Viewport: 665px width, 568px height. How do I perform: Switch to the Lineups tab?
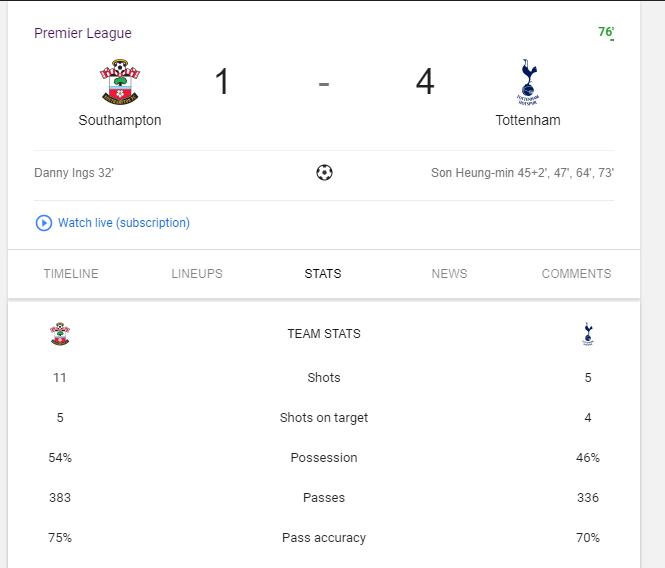coord(197,273)
